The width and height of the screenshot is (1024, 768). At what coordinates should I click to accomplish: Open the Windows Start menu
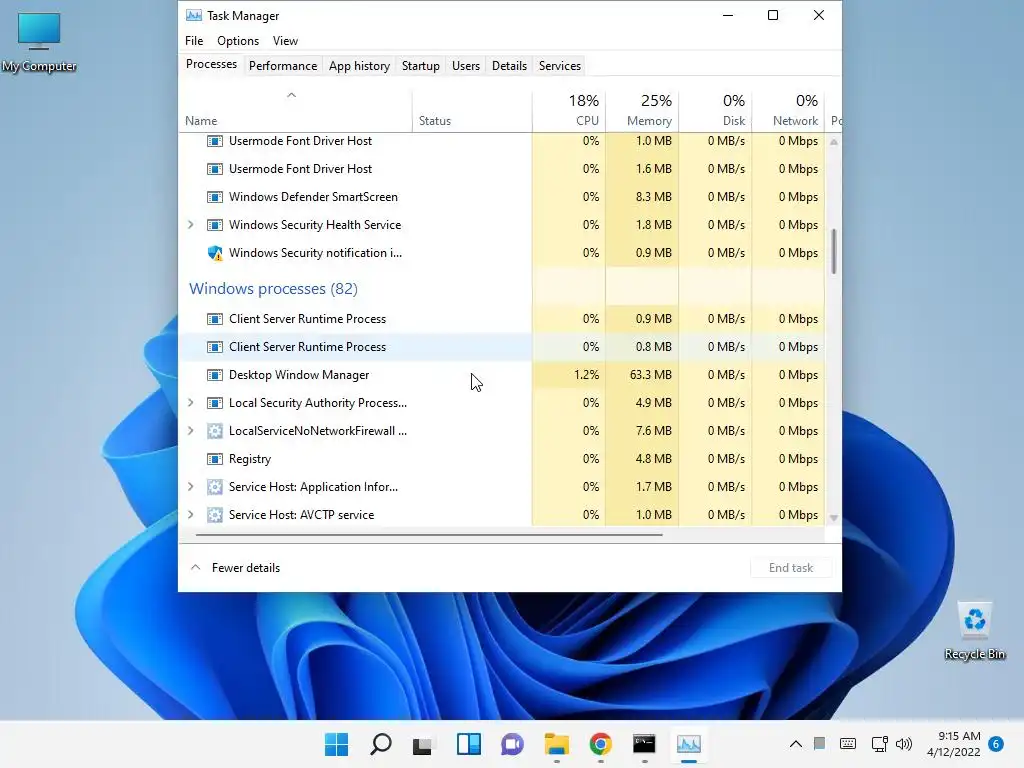[336, 744]
